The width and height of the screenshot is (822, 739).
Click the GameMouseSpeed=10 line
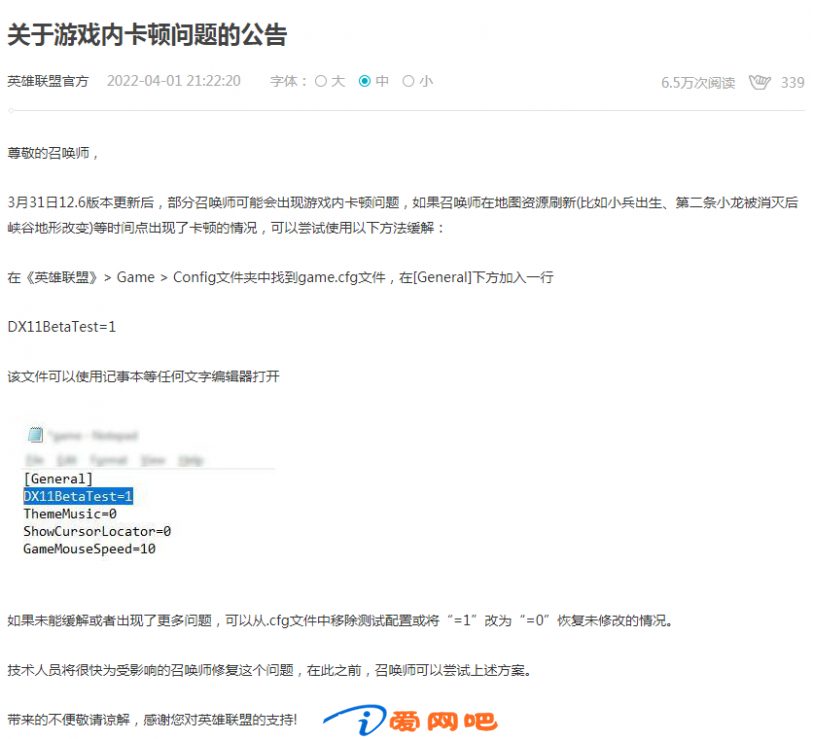pos(89,549)
